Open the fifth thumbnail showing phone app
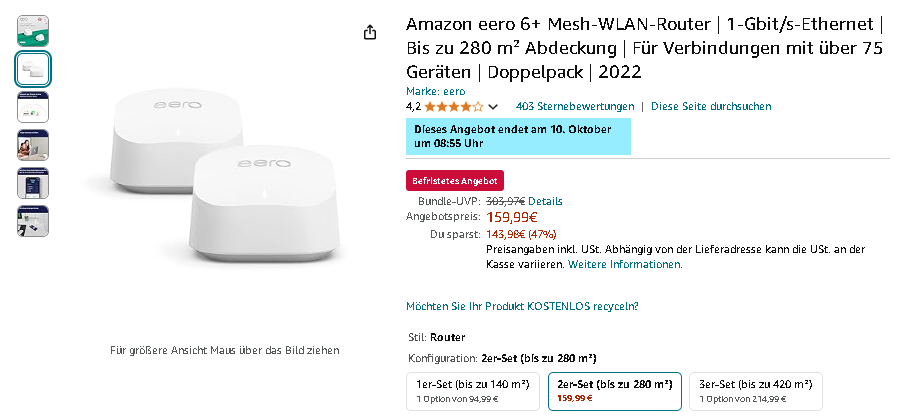The height and width of the screenshot is (420, 905). coord(33,183)
